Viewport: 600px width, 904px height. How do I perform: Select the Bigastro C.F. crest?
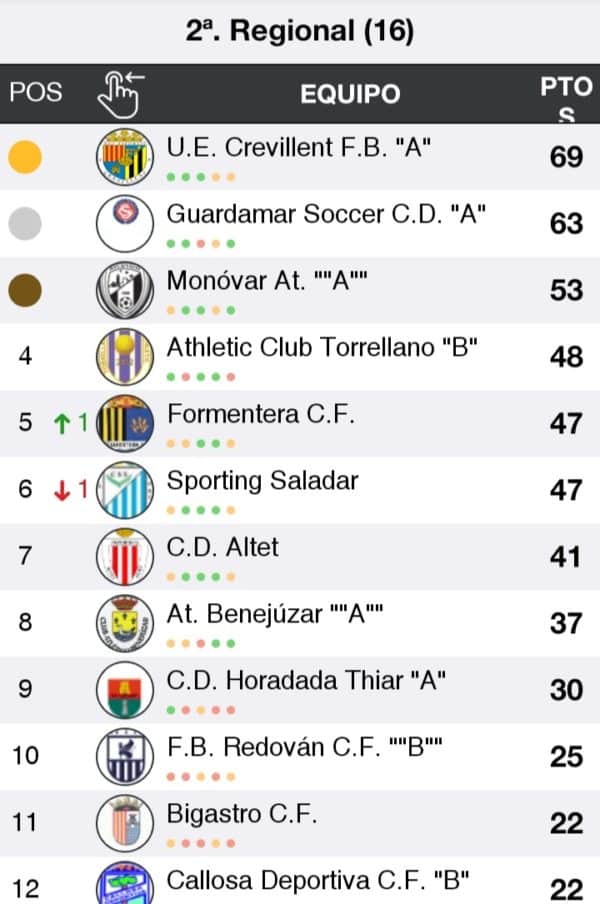point(124,823)
